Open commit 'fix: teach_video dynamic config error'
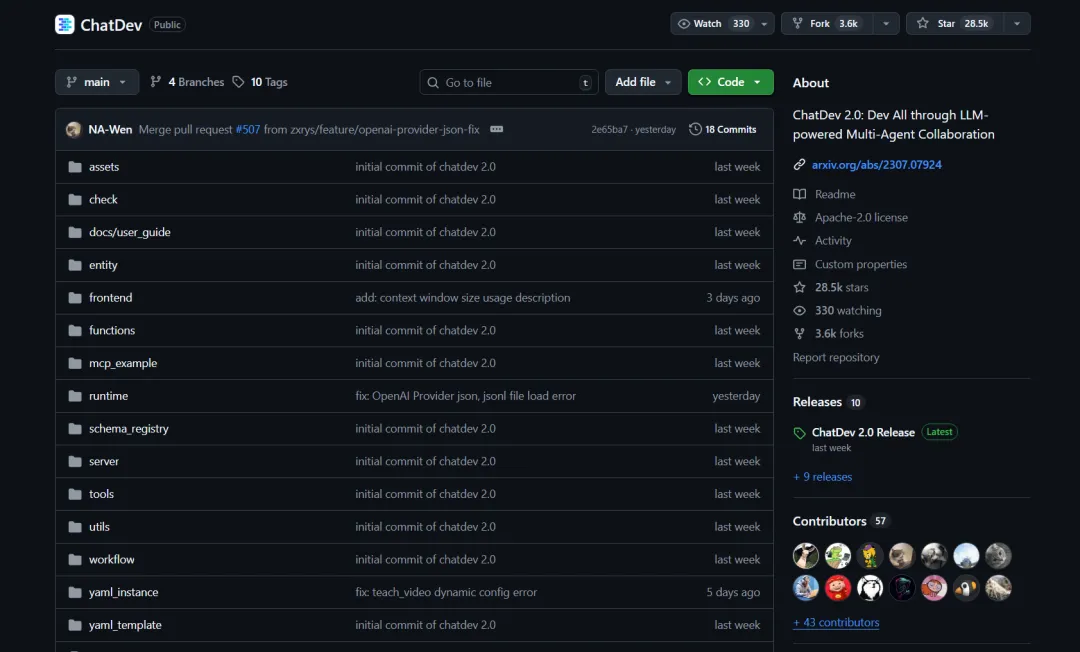1080x652 pixels. (x=446, y=592)
